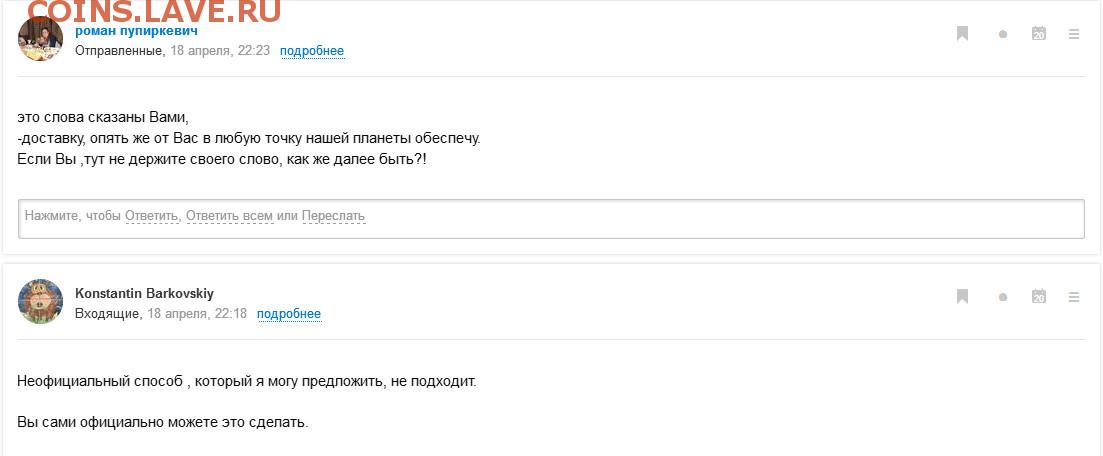Open the calendar icon on роман пупиркевич's message
This screenshot has width=1103, height=456.
point(1038,34)
